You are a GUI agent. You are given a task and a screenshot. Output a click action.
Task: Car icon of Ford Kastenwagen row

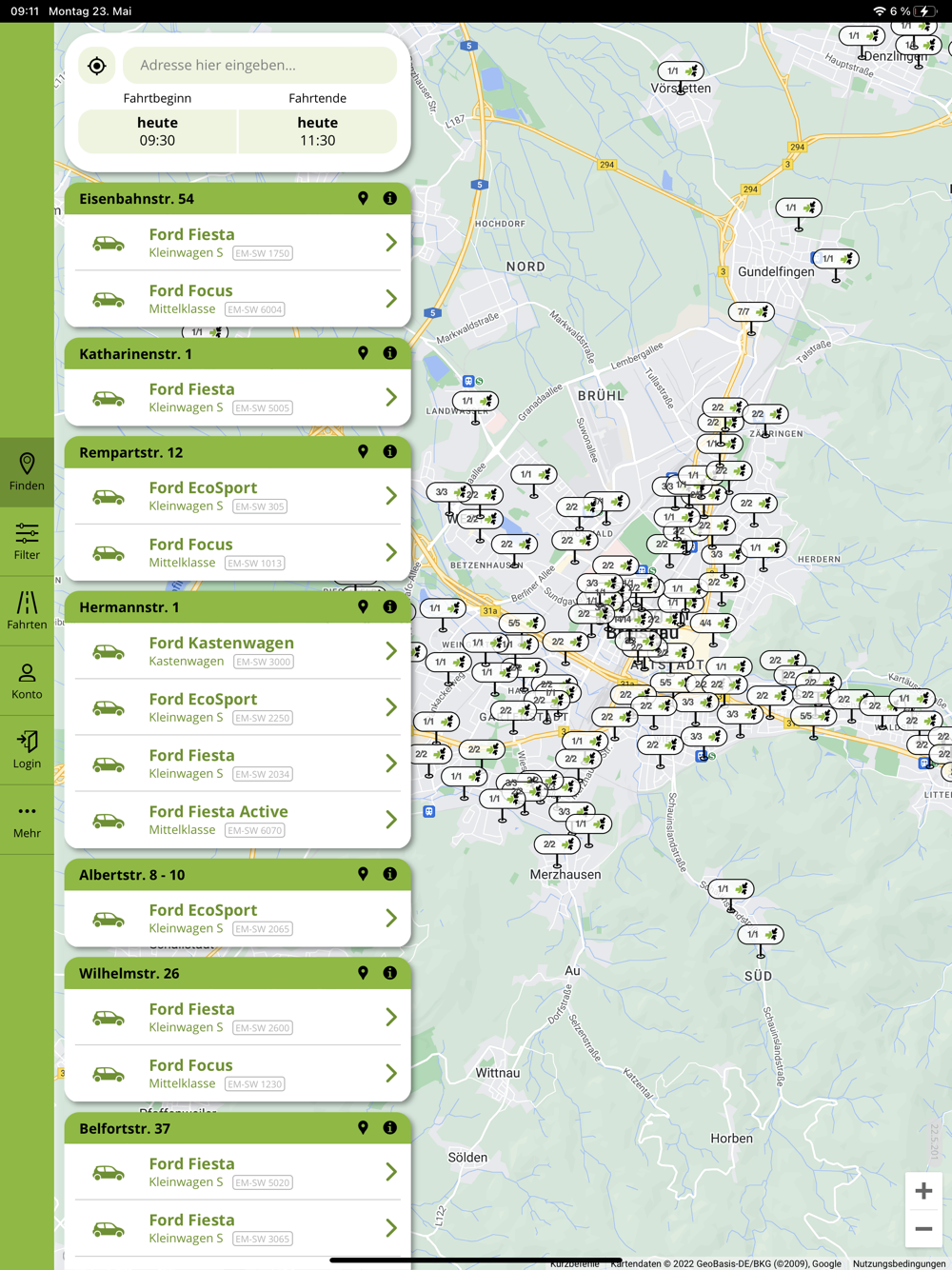click(x=109, y=652)
